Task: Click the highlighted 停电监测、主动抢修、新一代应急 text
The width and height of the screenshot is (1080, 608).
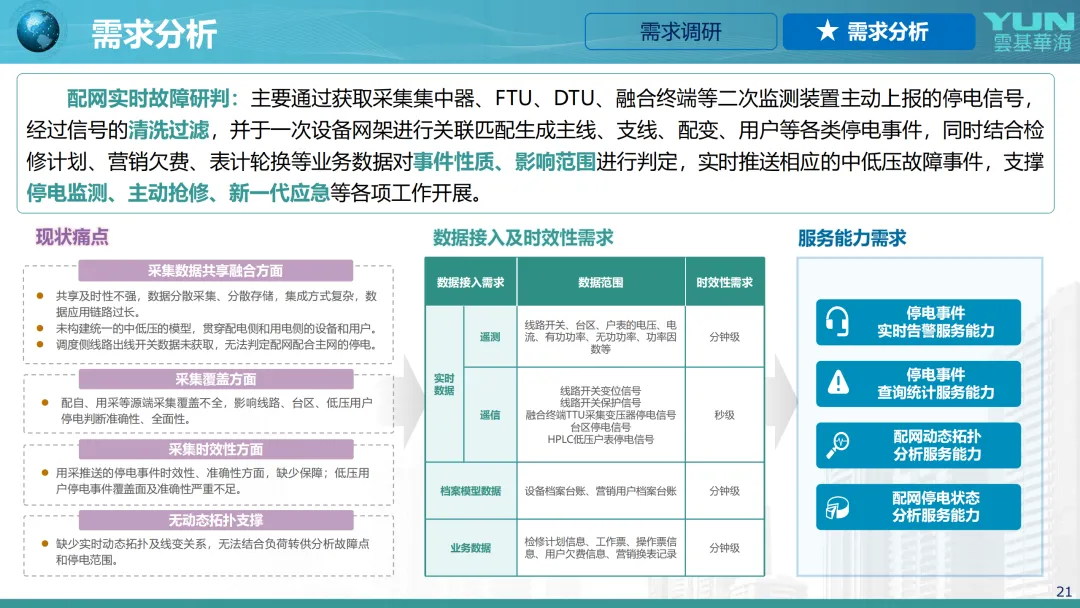Action: [178, 193]
